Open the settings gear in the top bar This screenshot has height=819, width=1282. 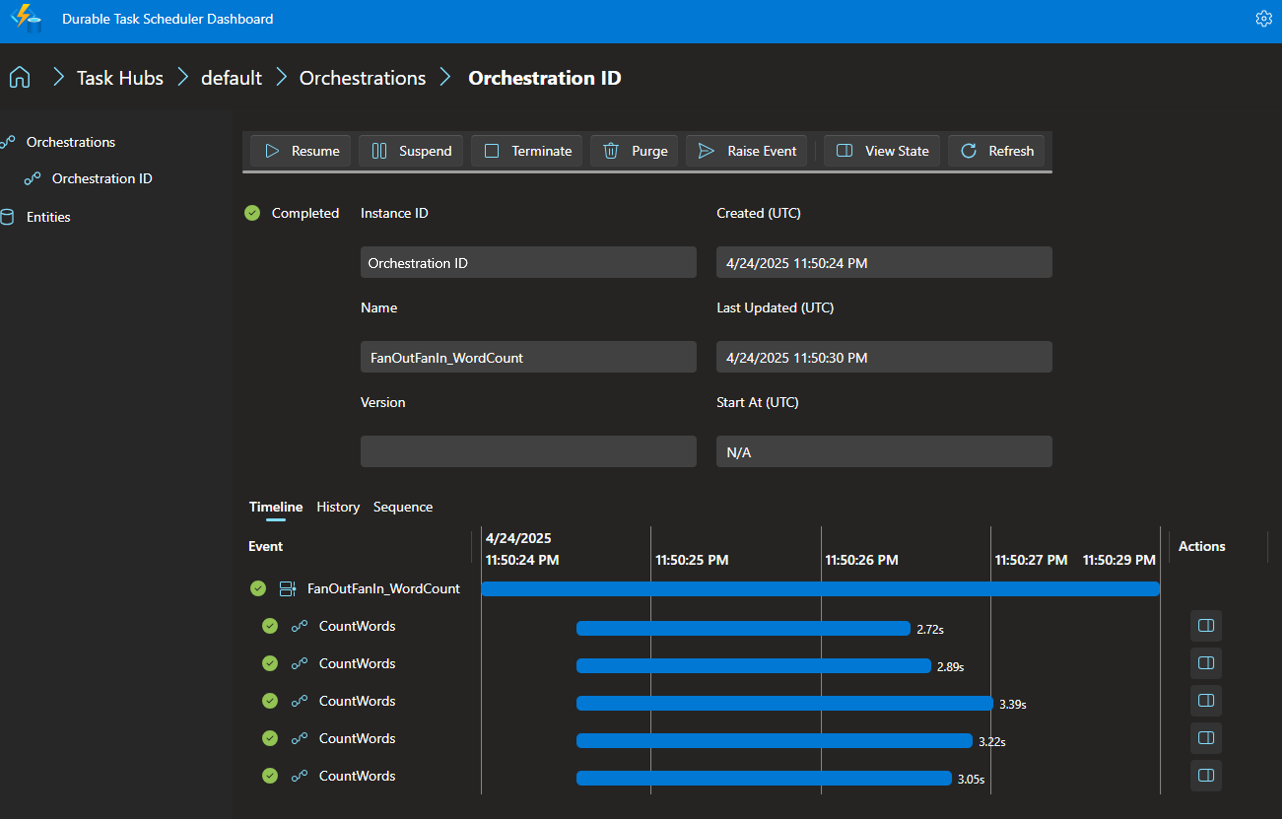click(x=1263, y=18)
